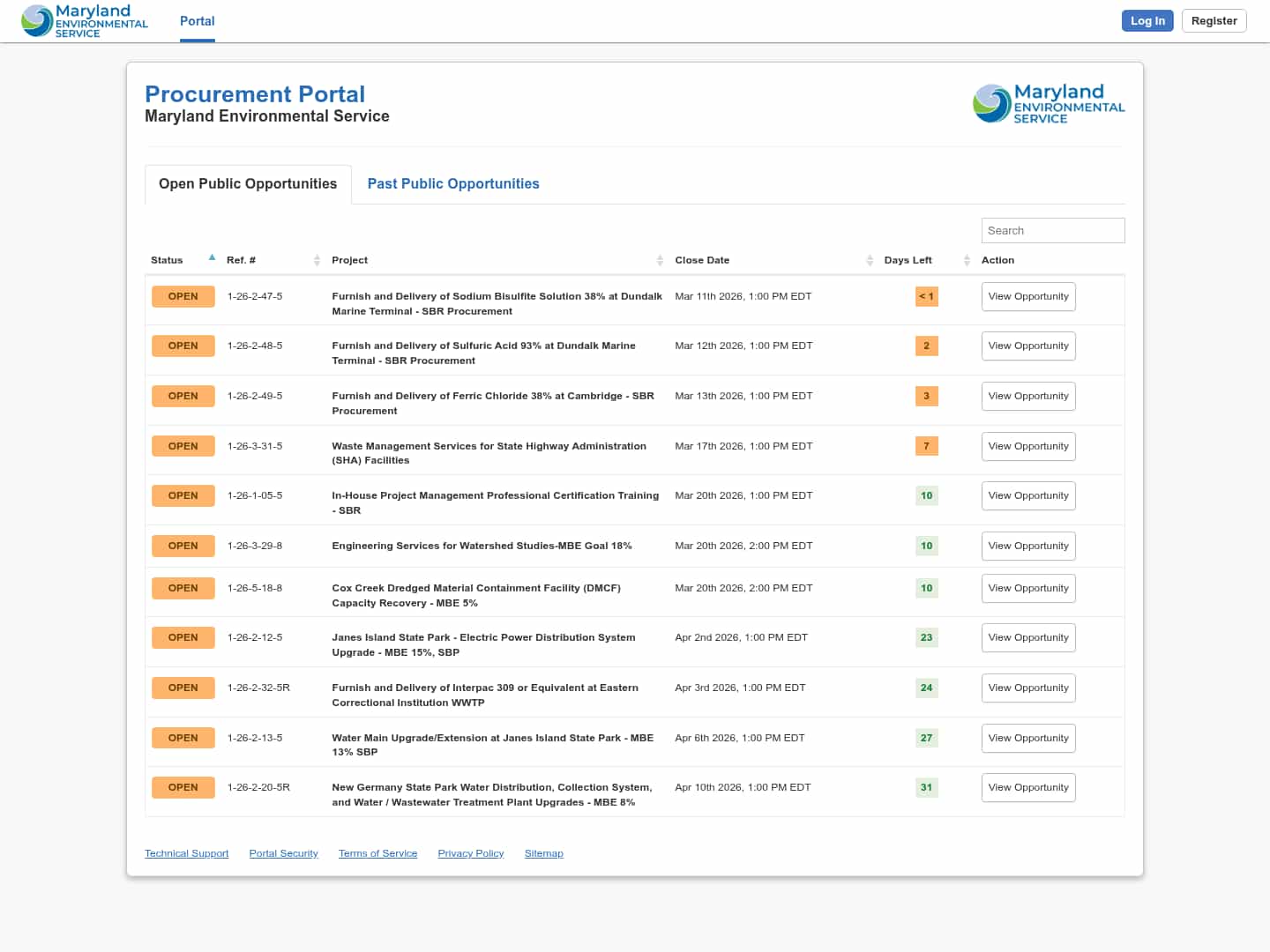The height and width of the screenshot is (952, 1270).
Task: Sort by Days Left column arrows
Action: [x=967, y=260]
